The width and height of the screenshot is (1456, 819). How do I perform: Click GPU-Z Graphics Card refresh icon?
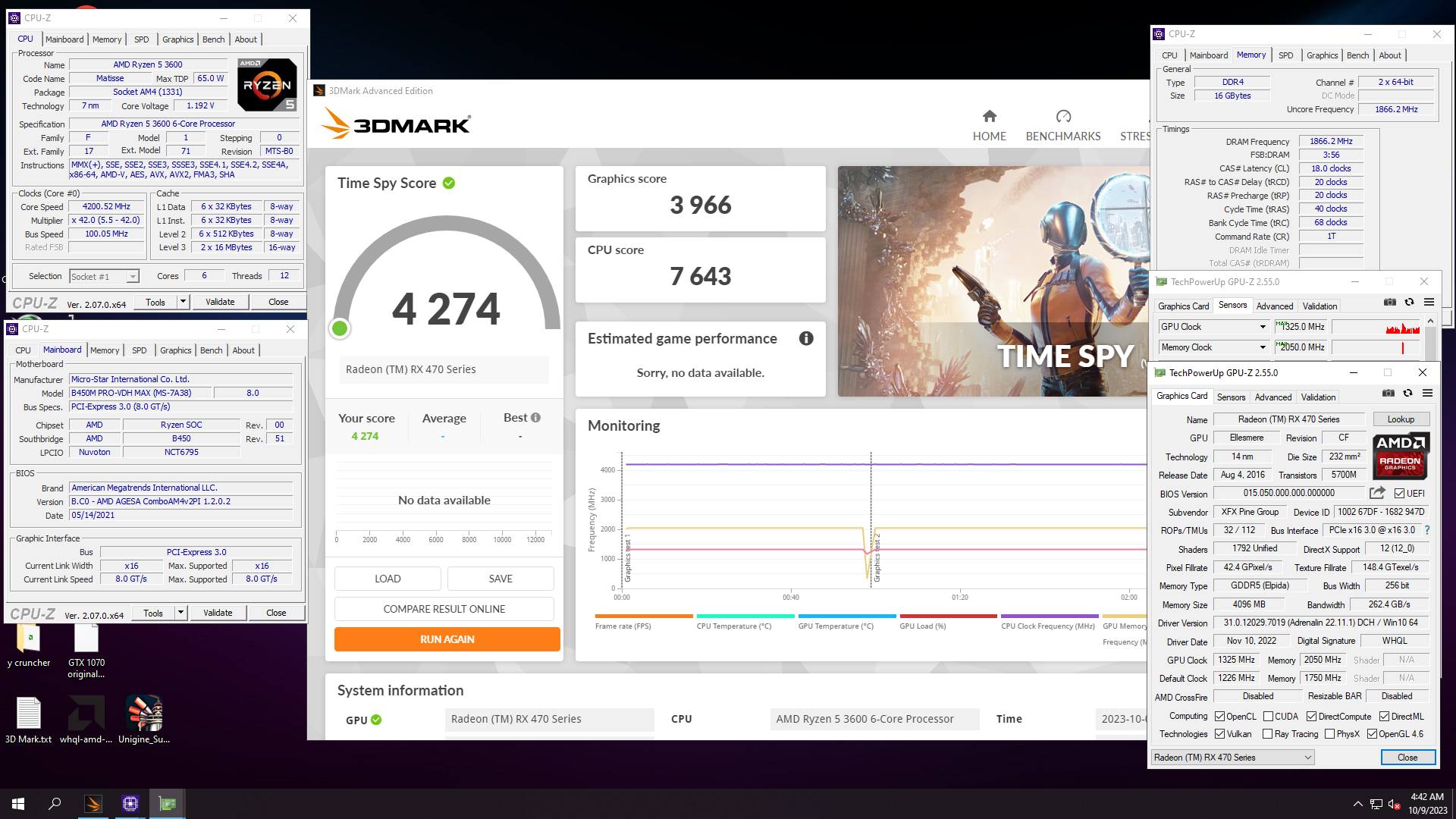pos(1407,394)
